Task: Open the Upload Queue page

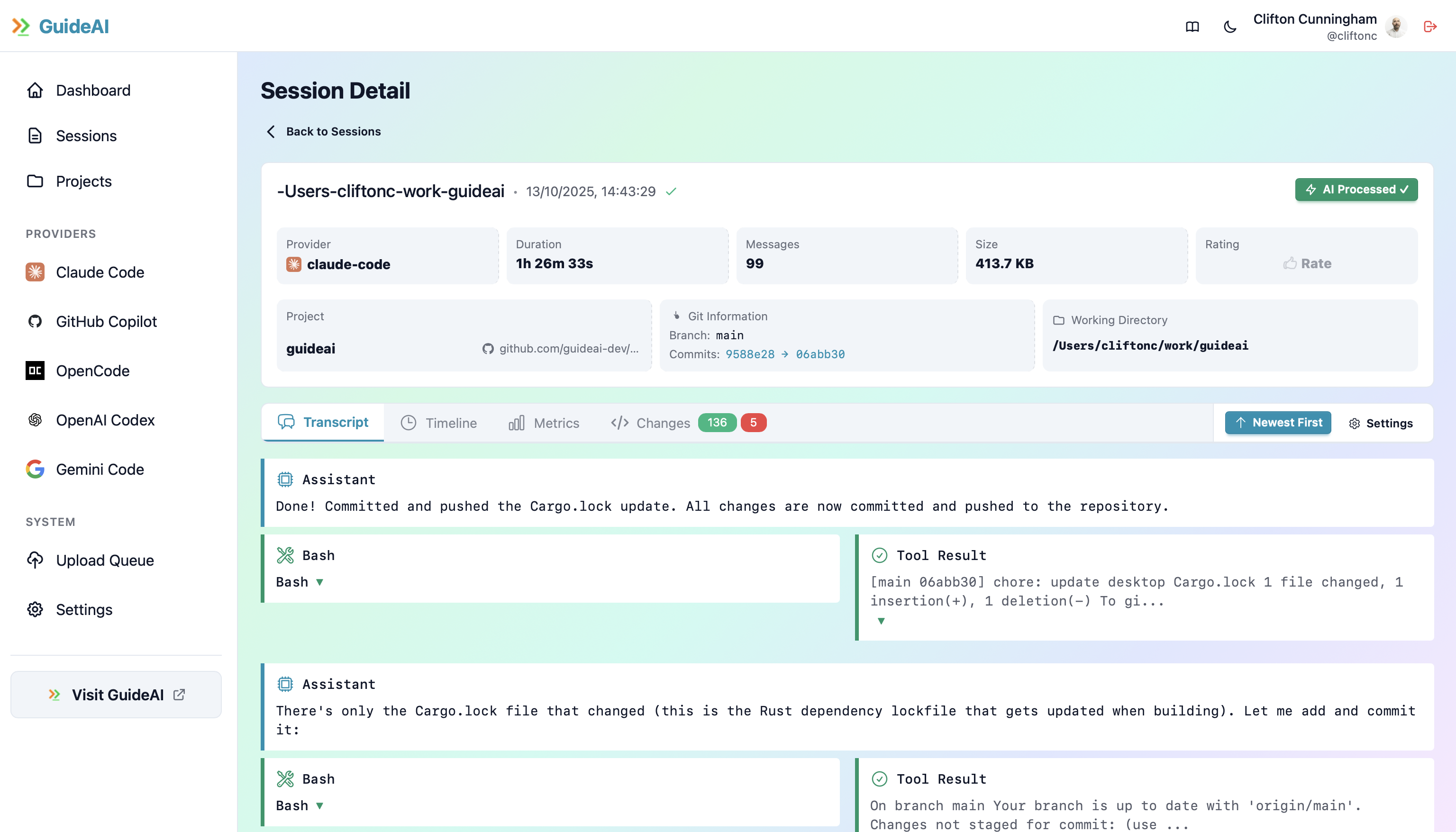Action: 105,560
